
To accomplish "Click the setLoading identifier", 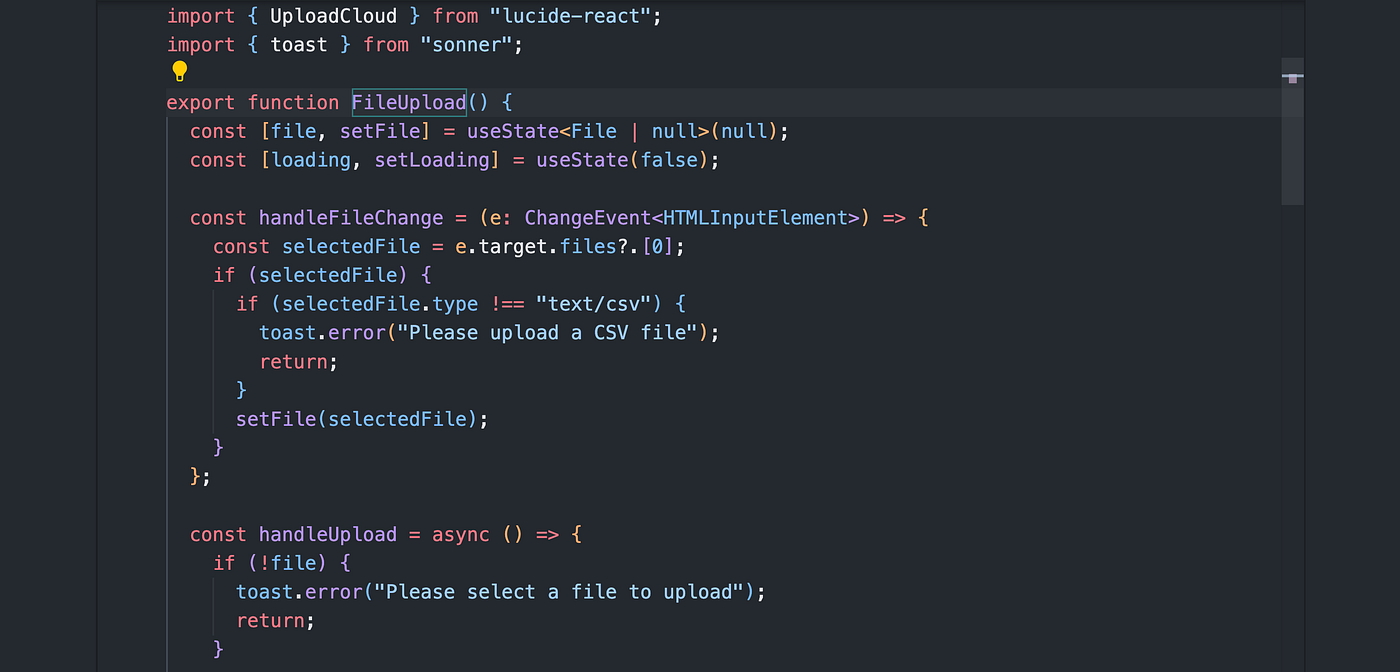I will (x=432, y=160).
